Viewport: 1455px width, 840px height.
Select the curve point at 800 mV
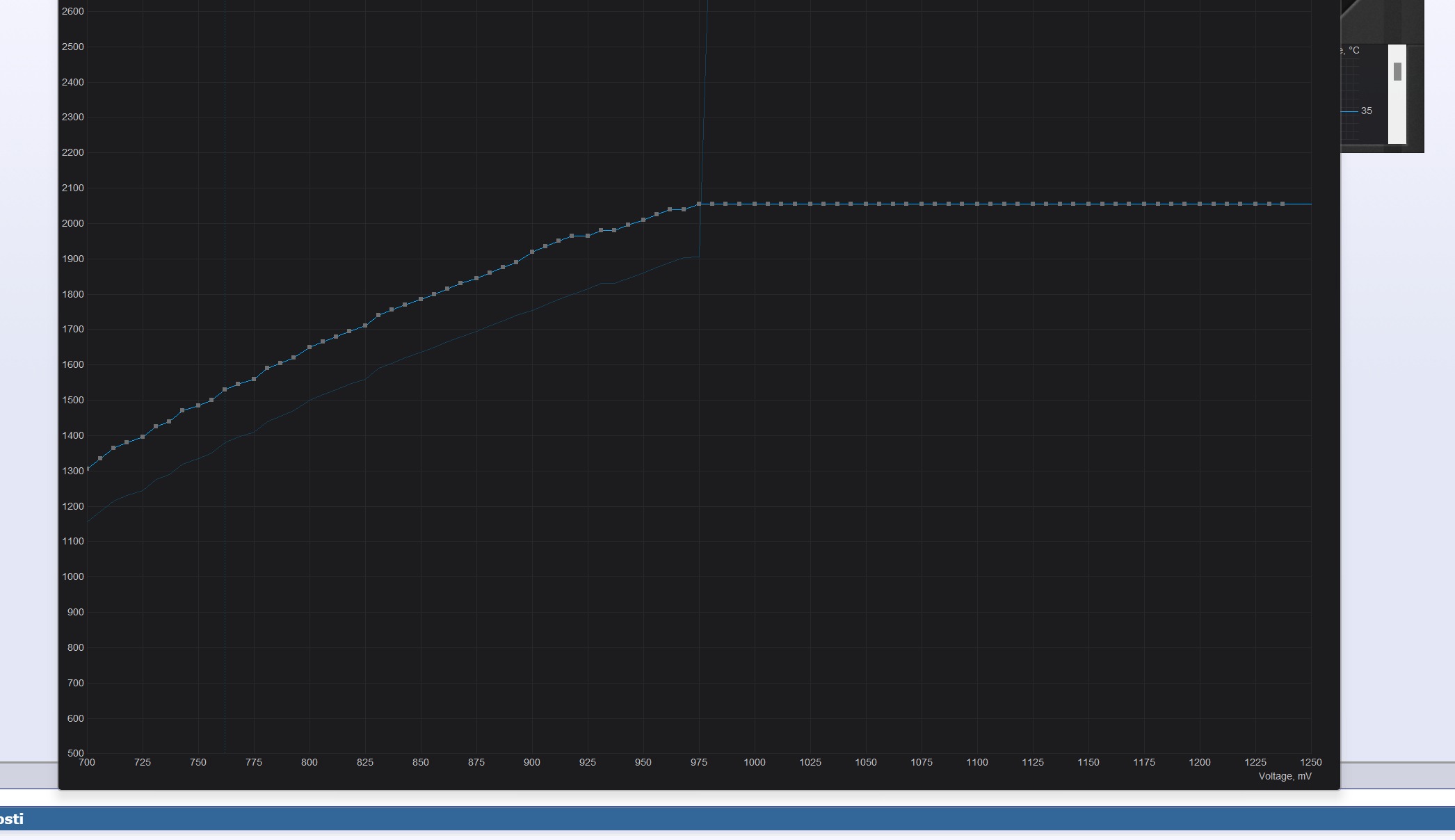310,347
